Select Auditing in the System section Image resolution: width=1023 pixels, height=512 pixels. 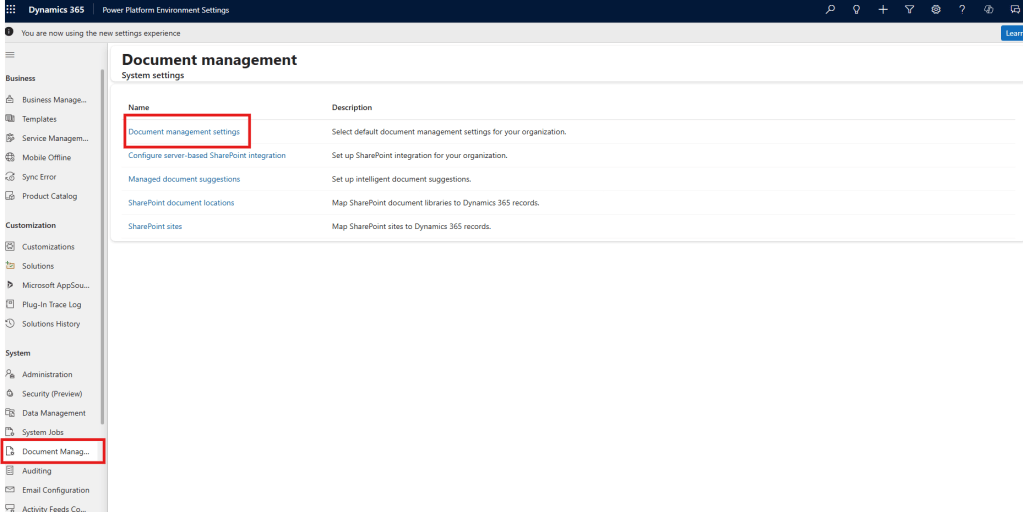pyautogui.click(x=36, y=471)
